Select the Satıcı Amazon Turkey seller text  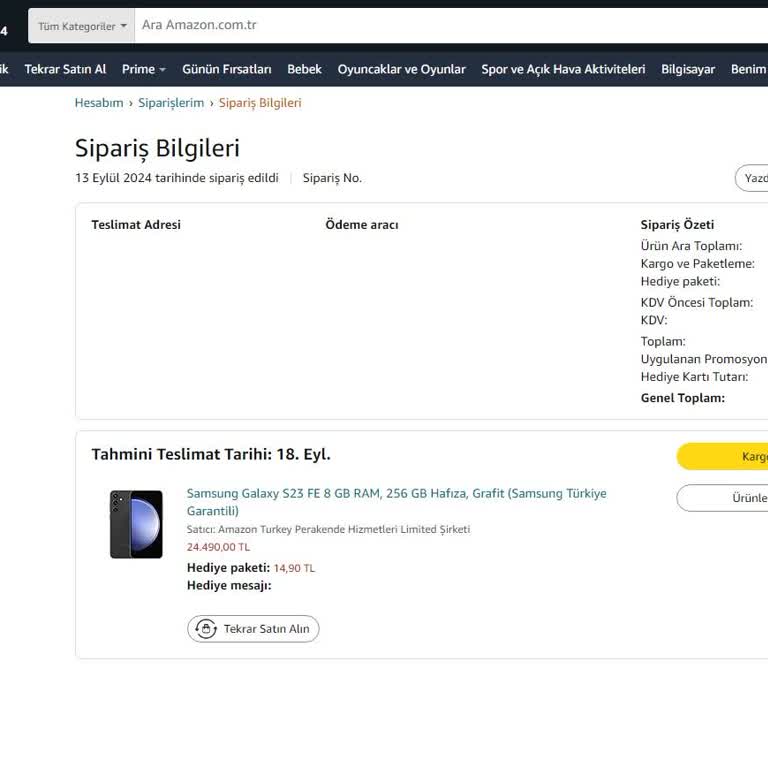328,529
